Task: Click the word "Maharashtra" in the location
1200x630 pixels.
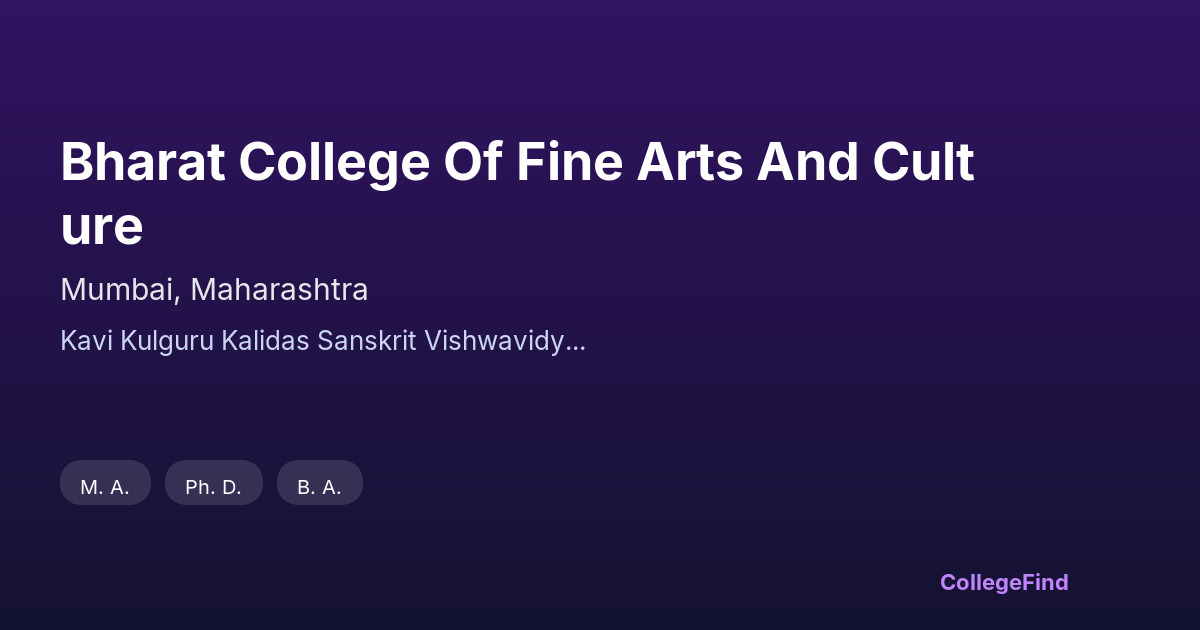Action: coord(279,290)
